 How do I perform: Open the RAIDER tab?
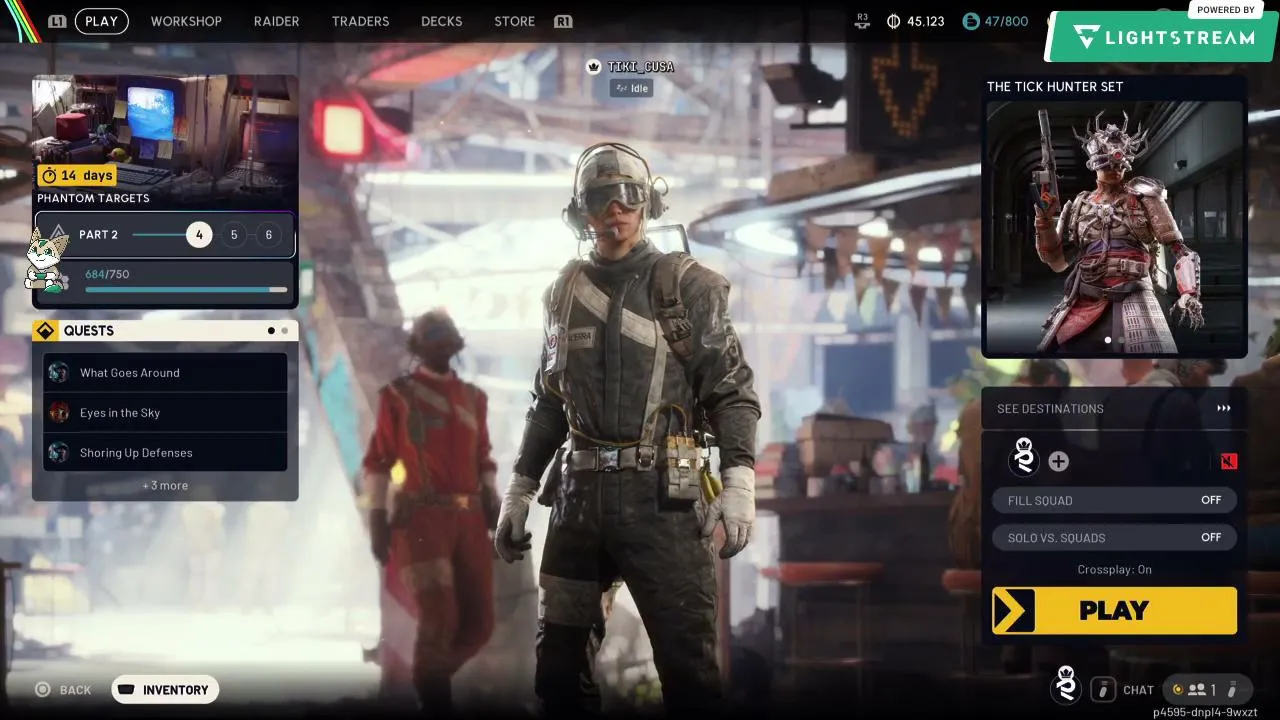pyautogui.click(x=276, y=21)
